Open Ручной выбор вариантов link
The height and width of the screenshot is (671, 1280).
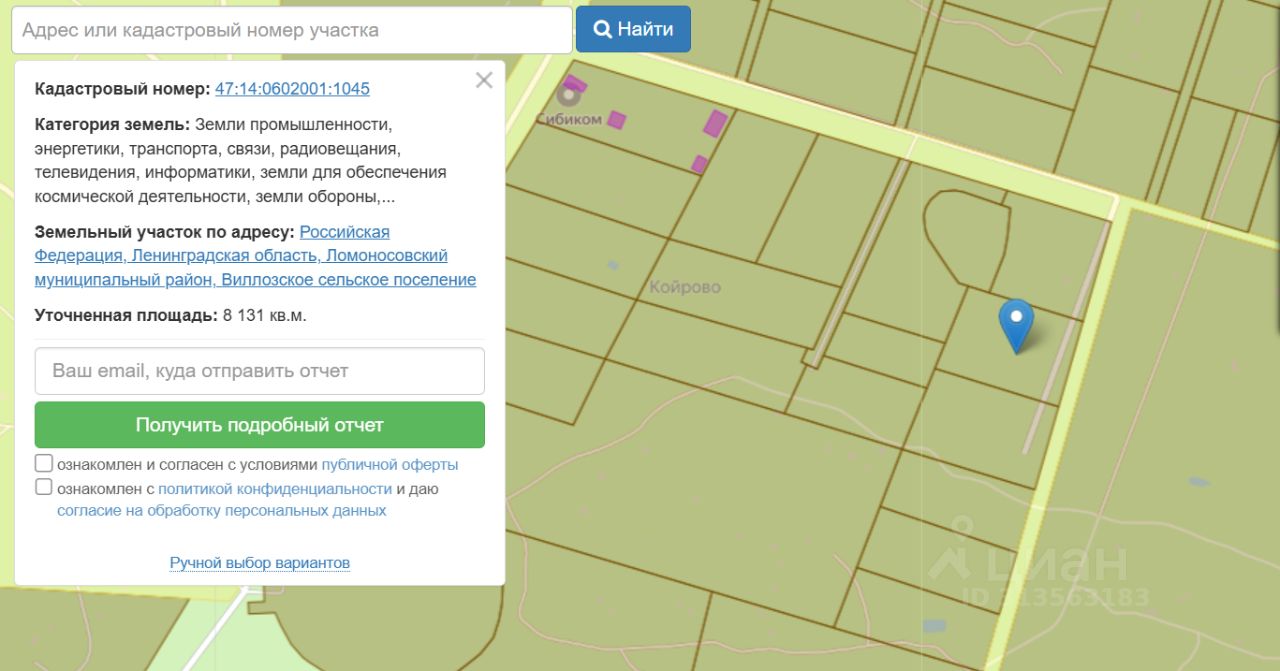(x=260, y=563)
